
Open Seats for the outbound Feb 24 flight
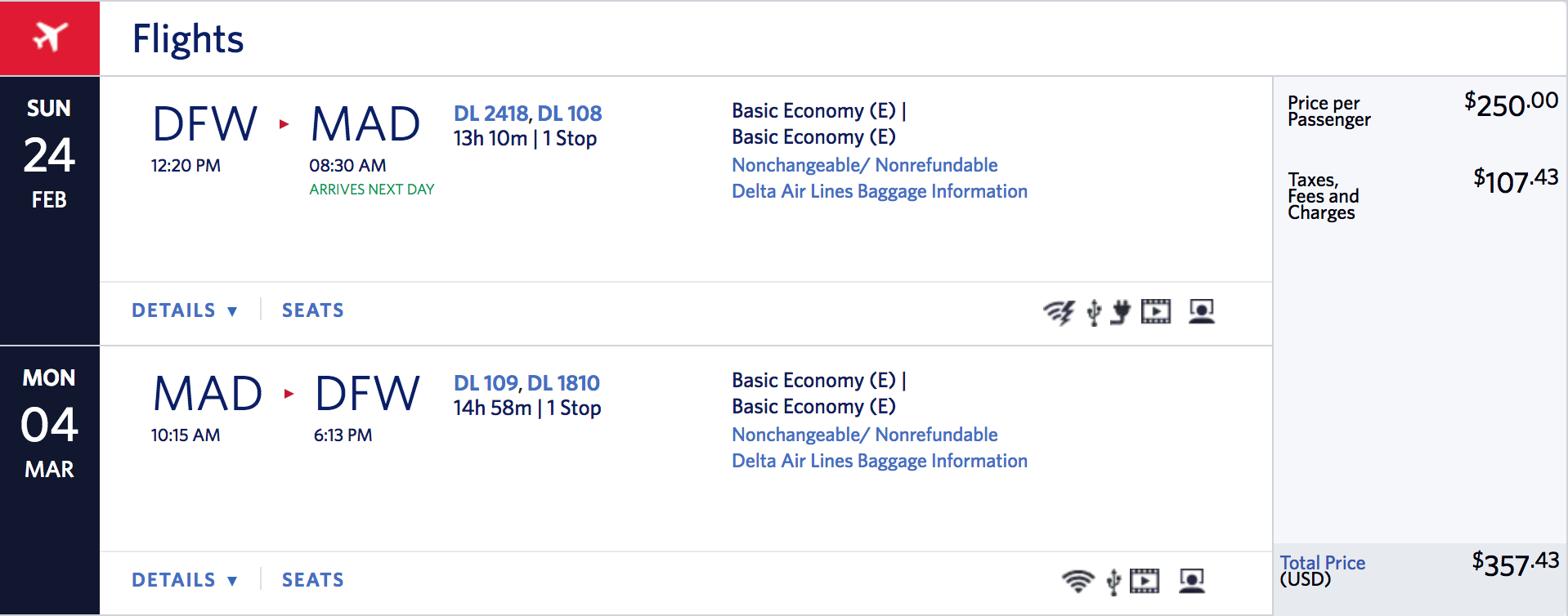pyautogui.click(x=313, y=310)
